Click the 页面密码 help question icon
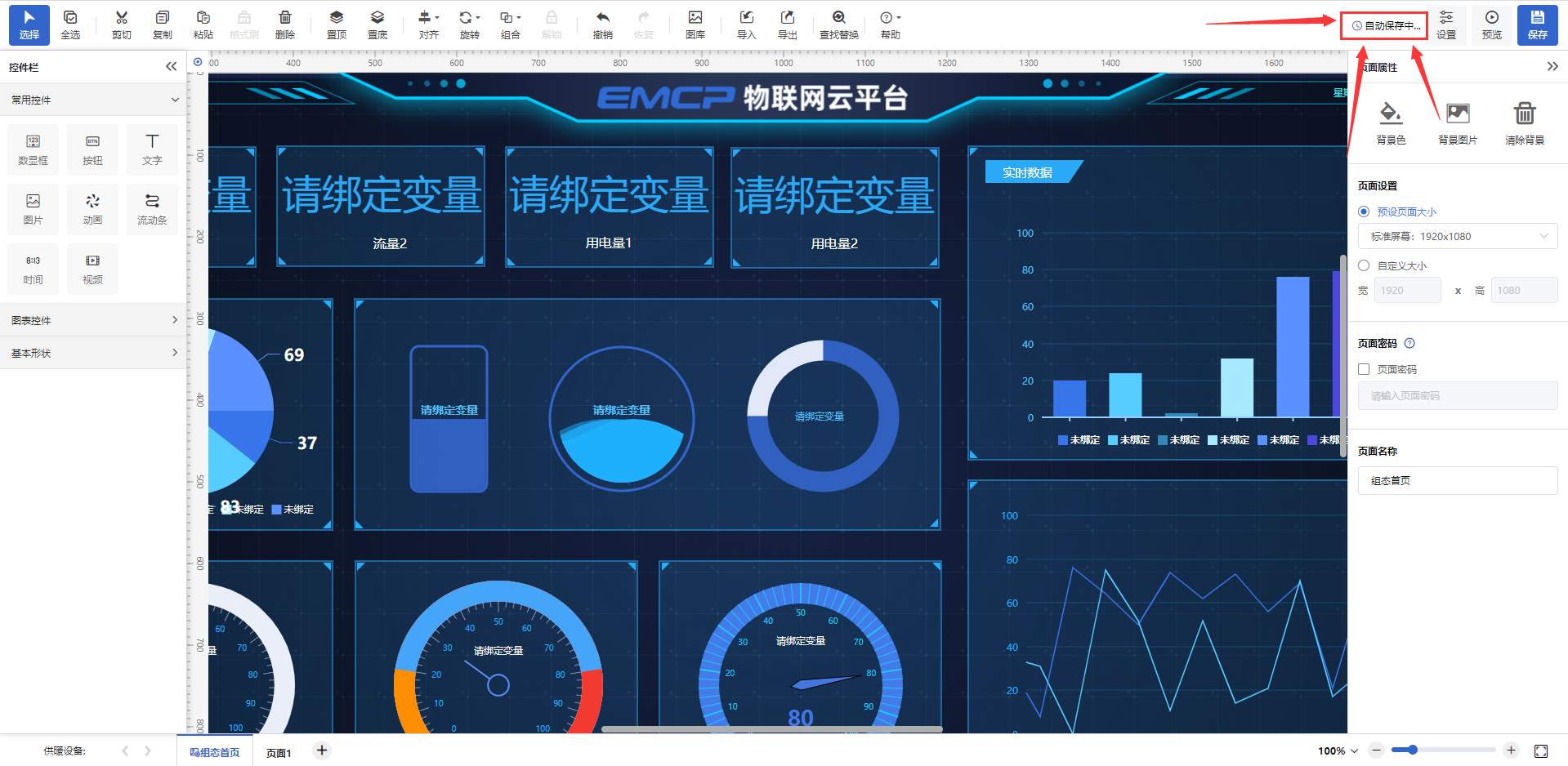The height and width of the screenshot is (766, 1568). click(x=1409, y=343)
